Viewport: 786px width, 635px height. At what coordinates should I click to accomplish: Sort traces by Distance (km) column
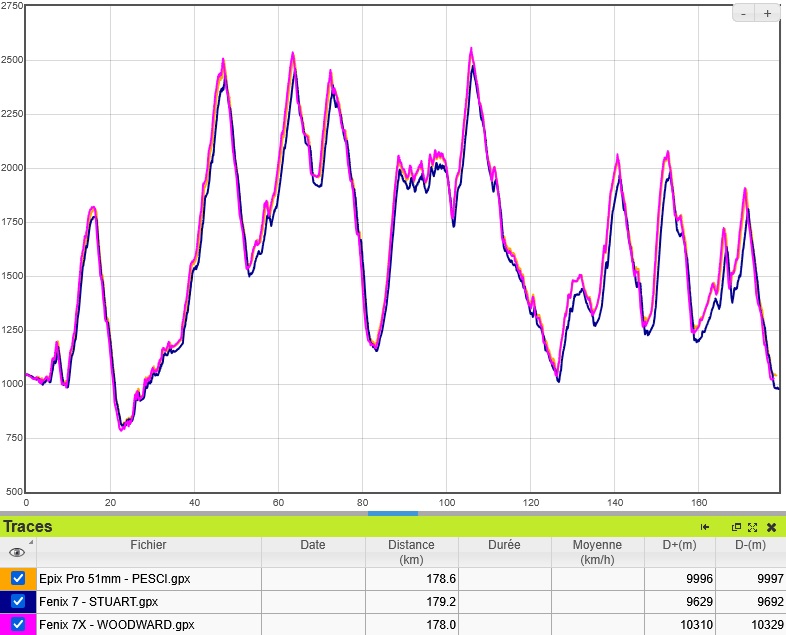(x=412, y=552)
